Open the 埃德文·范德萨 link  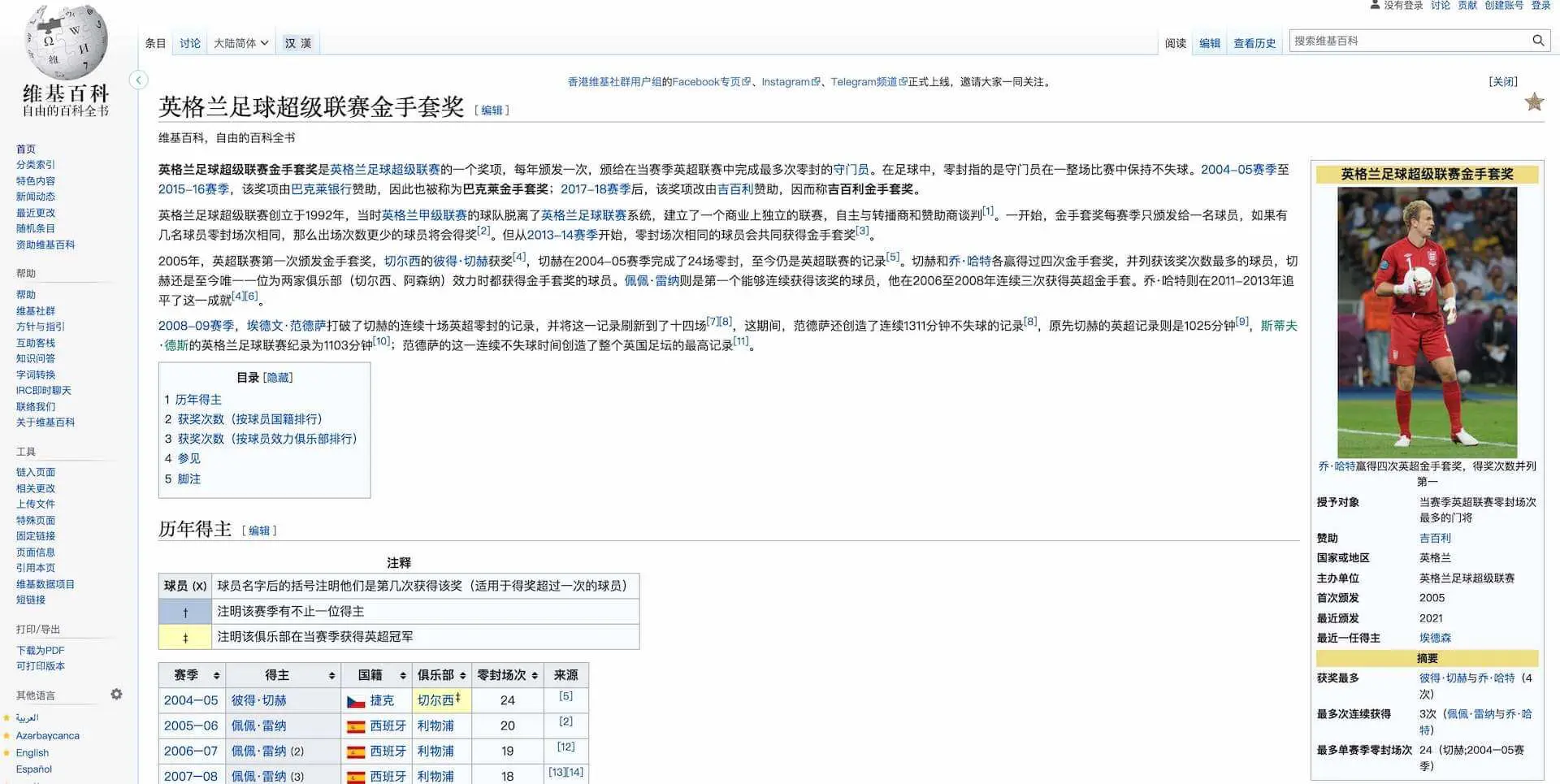pyautogui.click(x=286, y=325)
